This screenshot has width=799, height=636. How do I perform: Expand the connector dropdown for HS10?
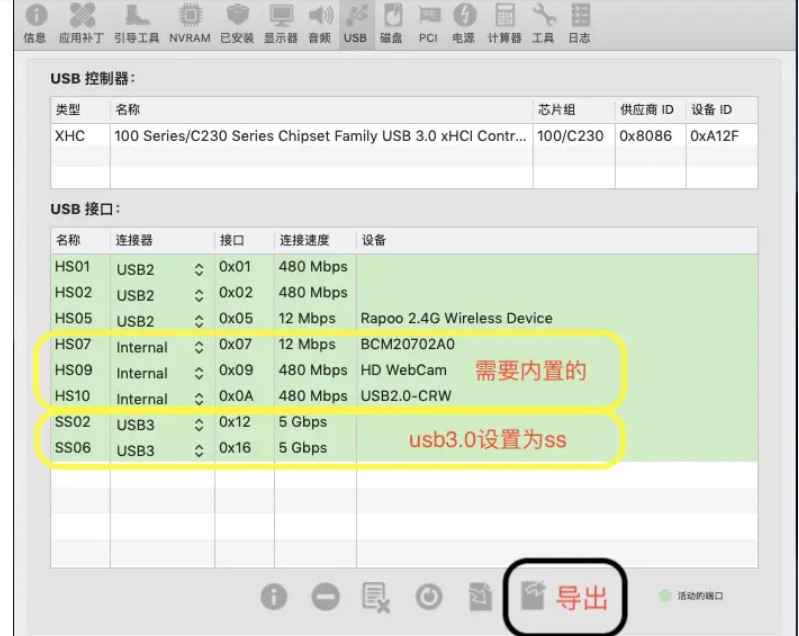click(198, 398)
